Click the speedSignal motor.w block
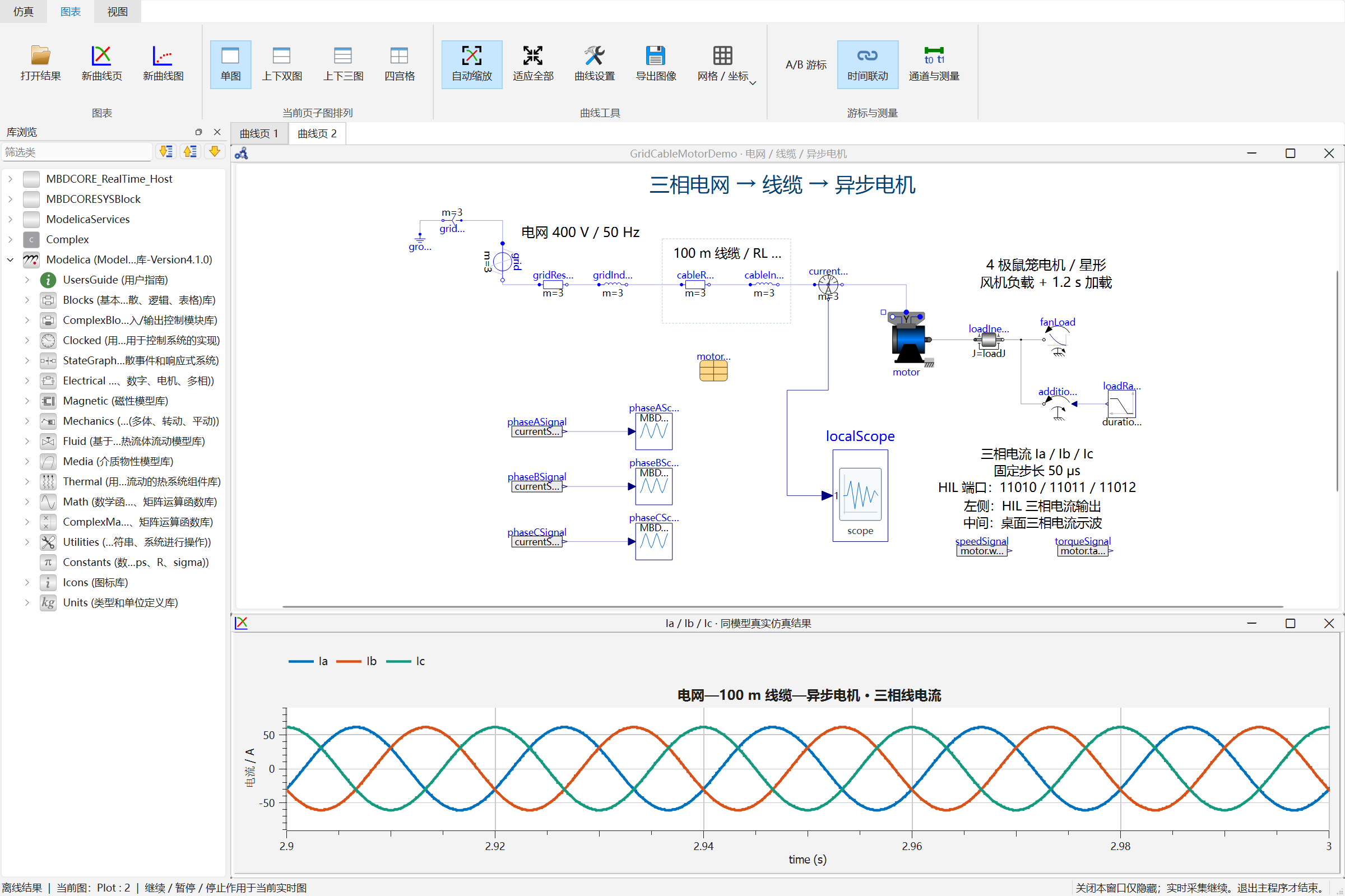 pyautogui.click(x=981, y=551)
